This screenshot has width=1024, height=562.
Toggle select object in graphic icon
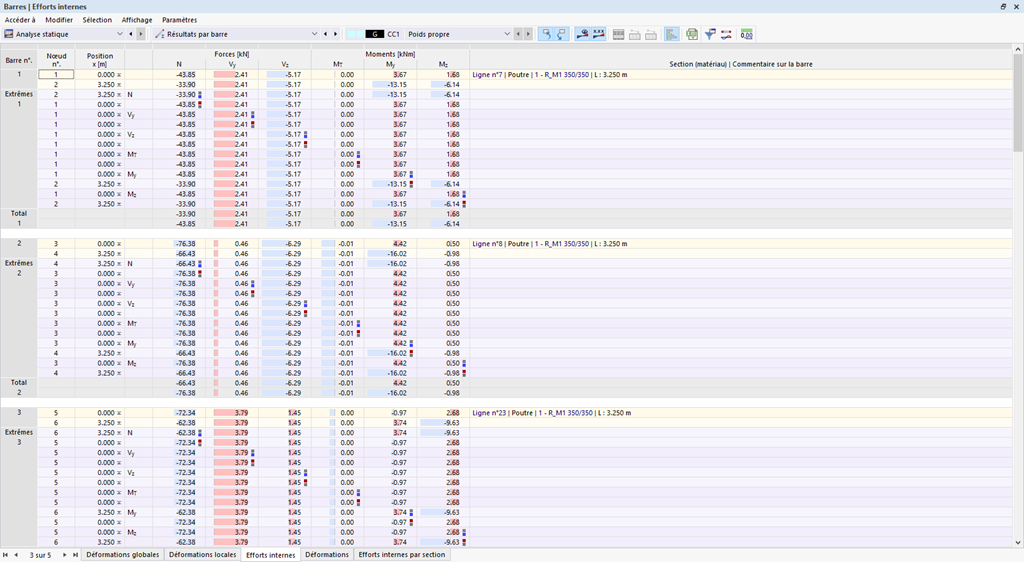point(545,34)
